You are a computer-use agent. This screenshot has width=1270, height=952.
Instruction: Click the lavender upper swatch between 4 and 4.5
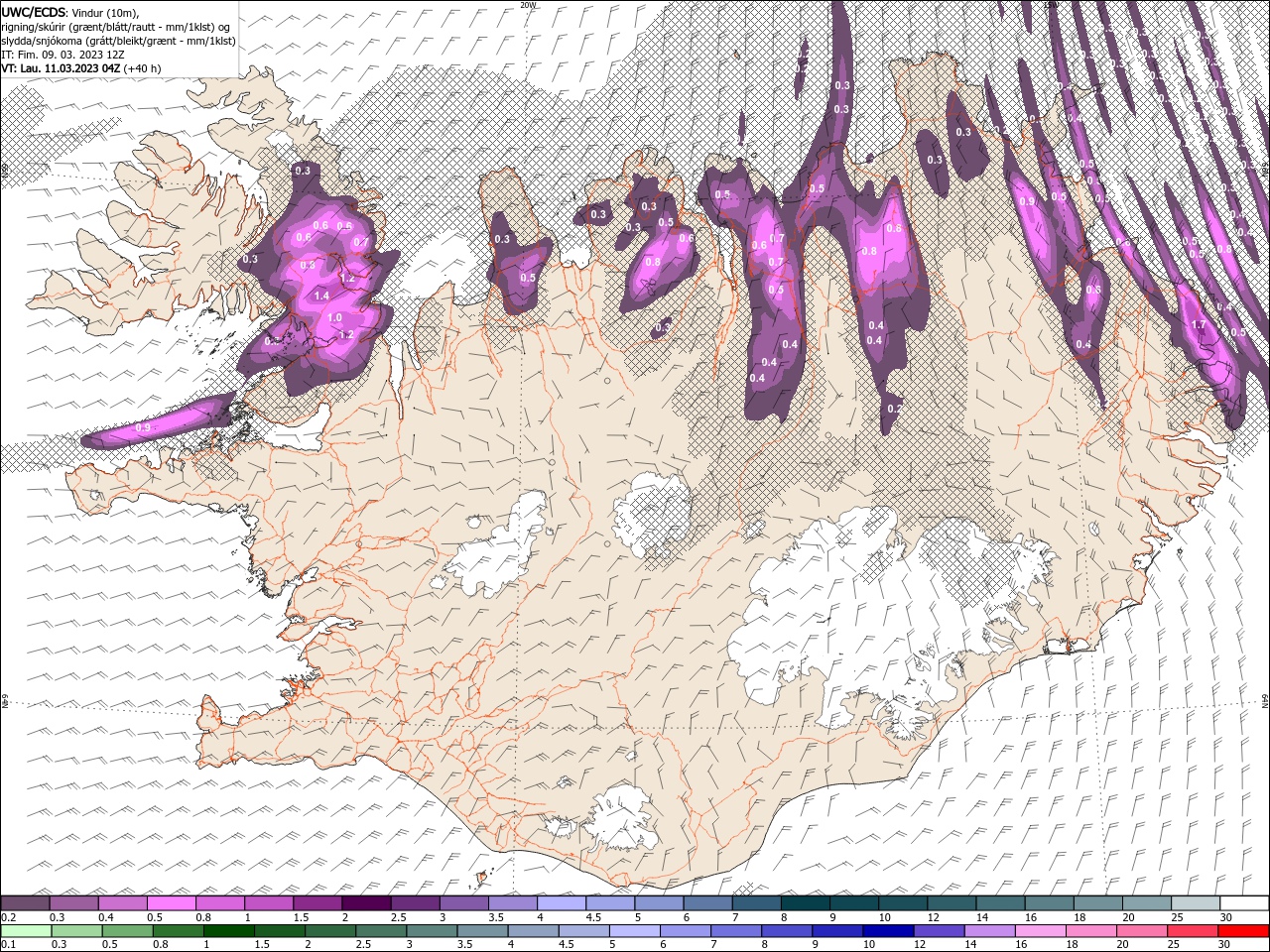pyautogui.click(x=561, y=903)
